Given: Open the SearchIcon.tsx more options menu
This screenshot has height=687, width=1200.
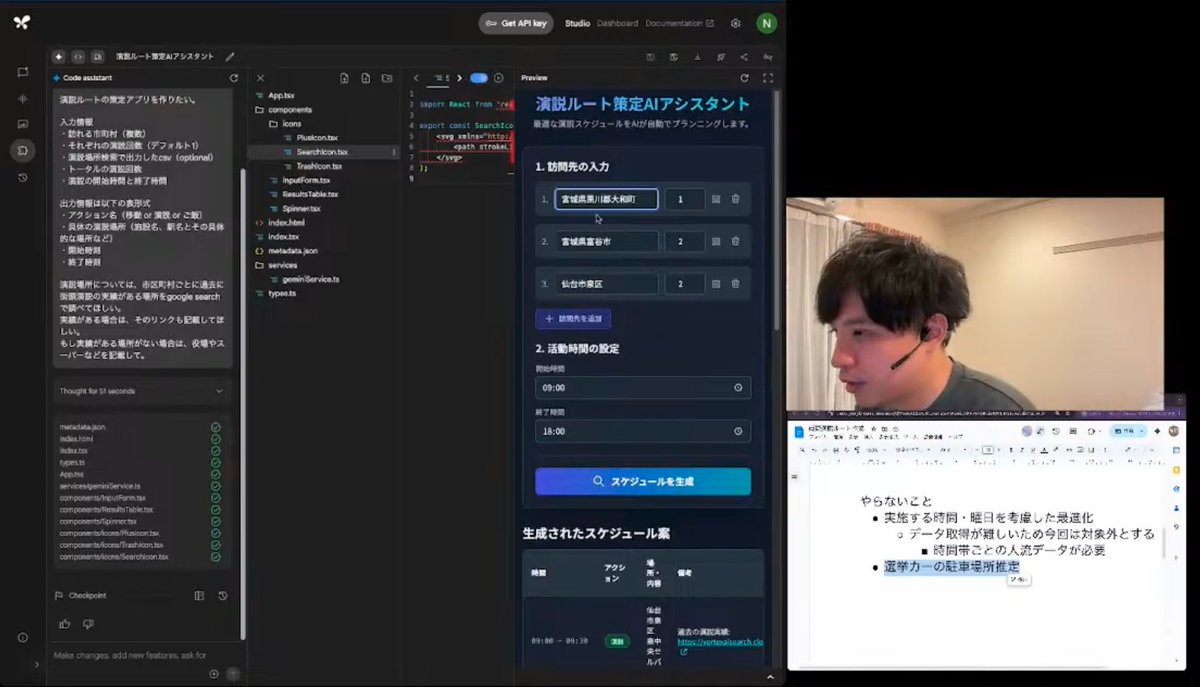Looking at the screenshot, I should coord(393,152).
